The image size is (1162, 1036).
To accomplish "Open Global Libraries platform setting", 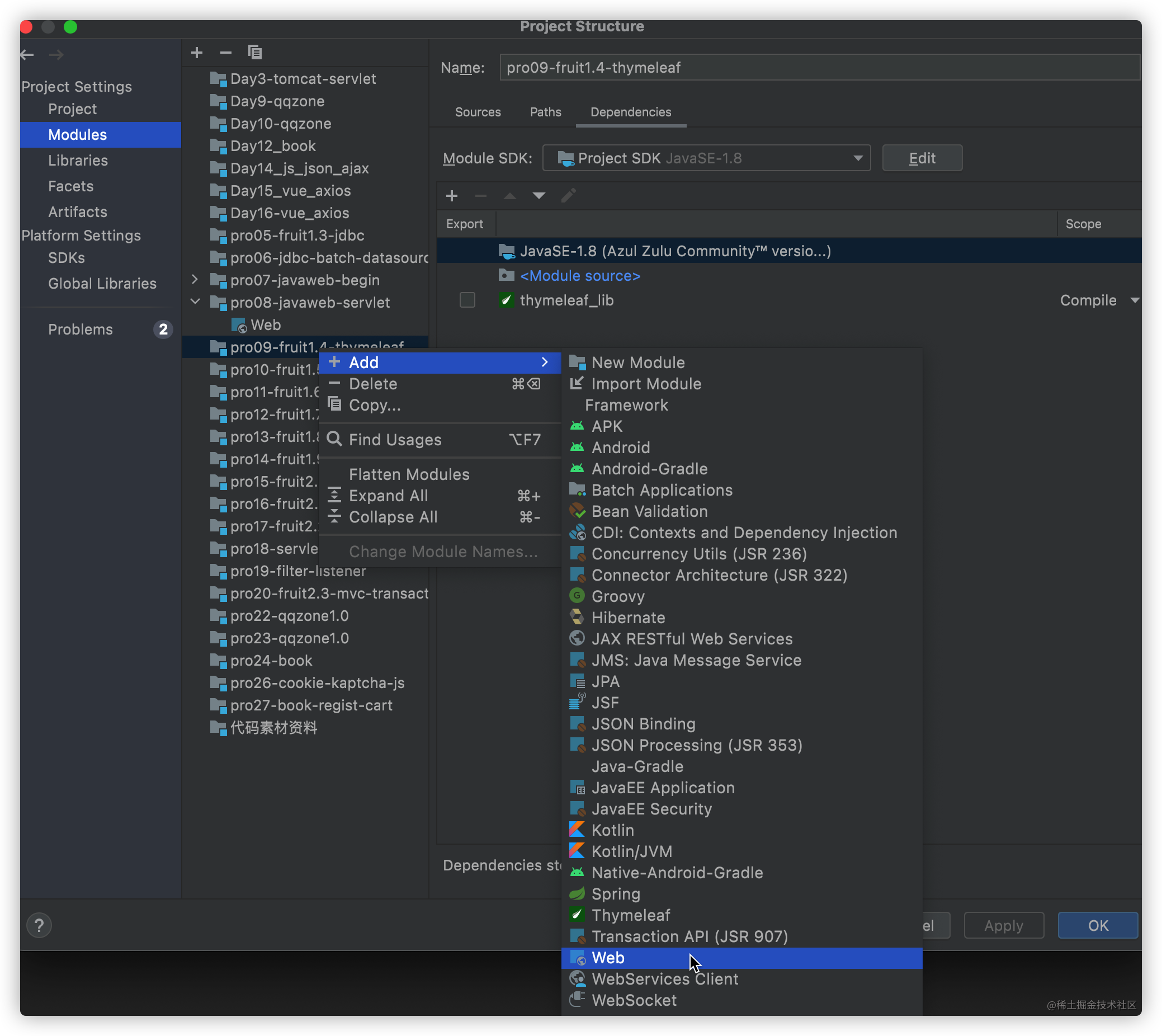I will (x=102, y=284).
